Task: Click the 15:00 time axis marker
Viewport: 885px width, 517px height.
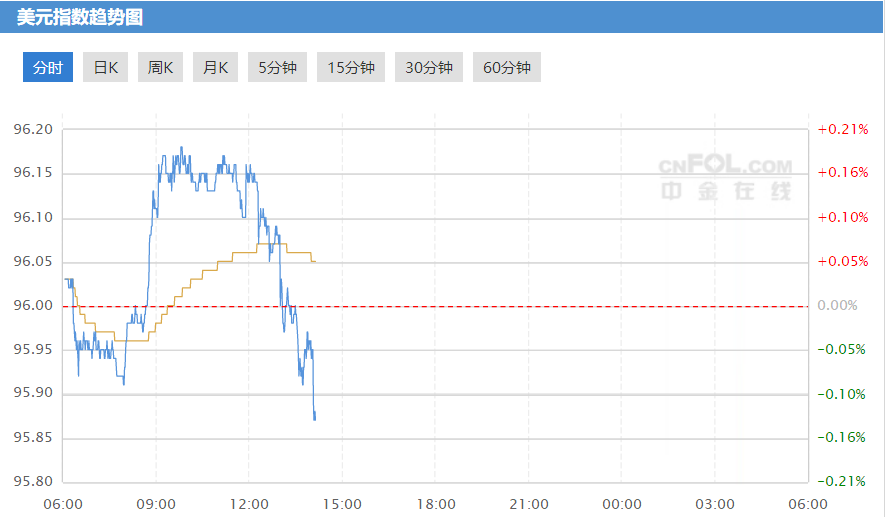Action: click(x=342, y=503)
